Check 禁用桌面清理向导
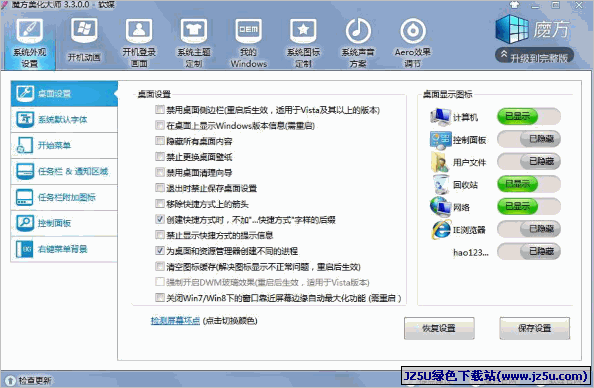 pyautogui.click(x=159, y=172)
